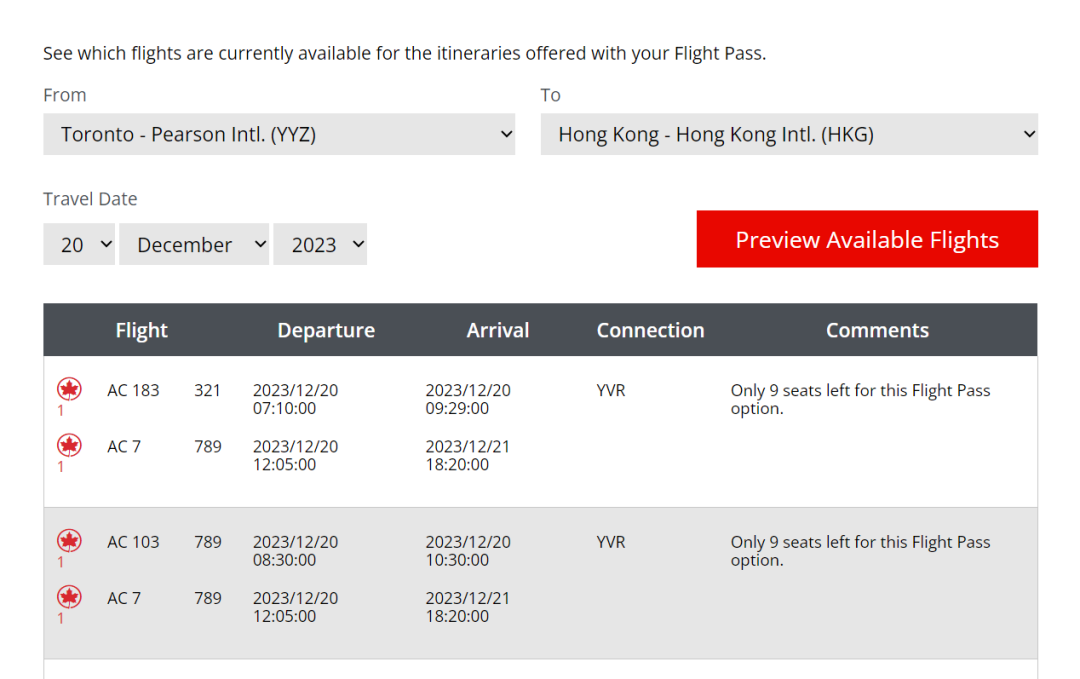Click the Comments column header
Viewport: 1080px width, 679px height.
click(877, 331)
